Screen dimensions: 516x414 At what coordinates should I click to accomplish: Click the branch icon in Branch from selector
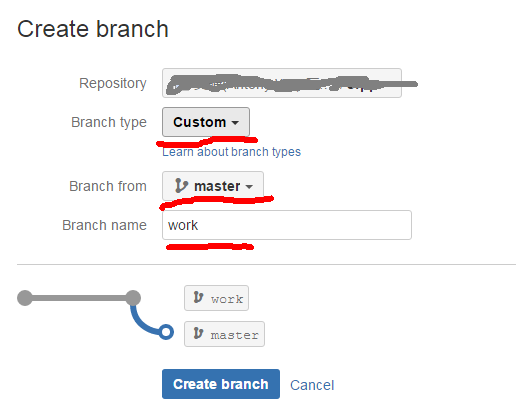coord(181,186)
